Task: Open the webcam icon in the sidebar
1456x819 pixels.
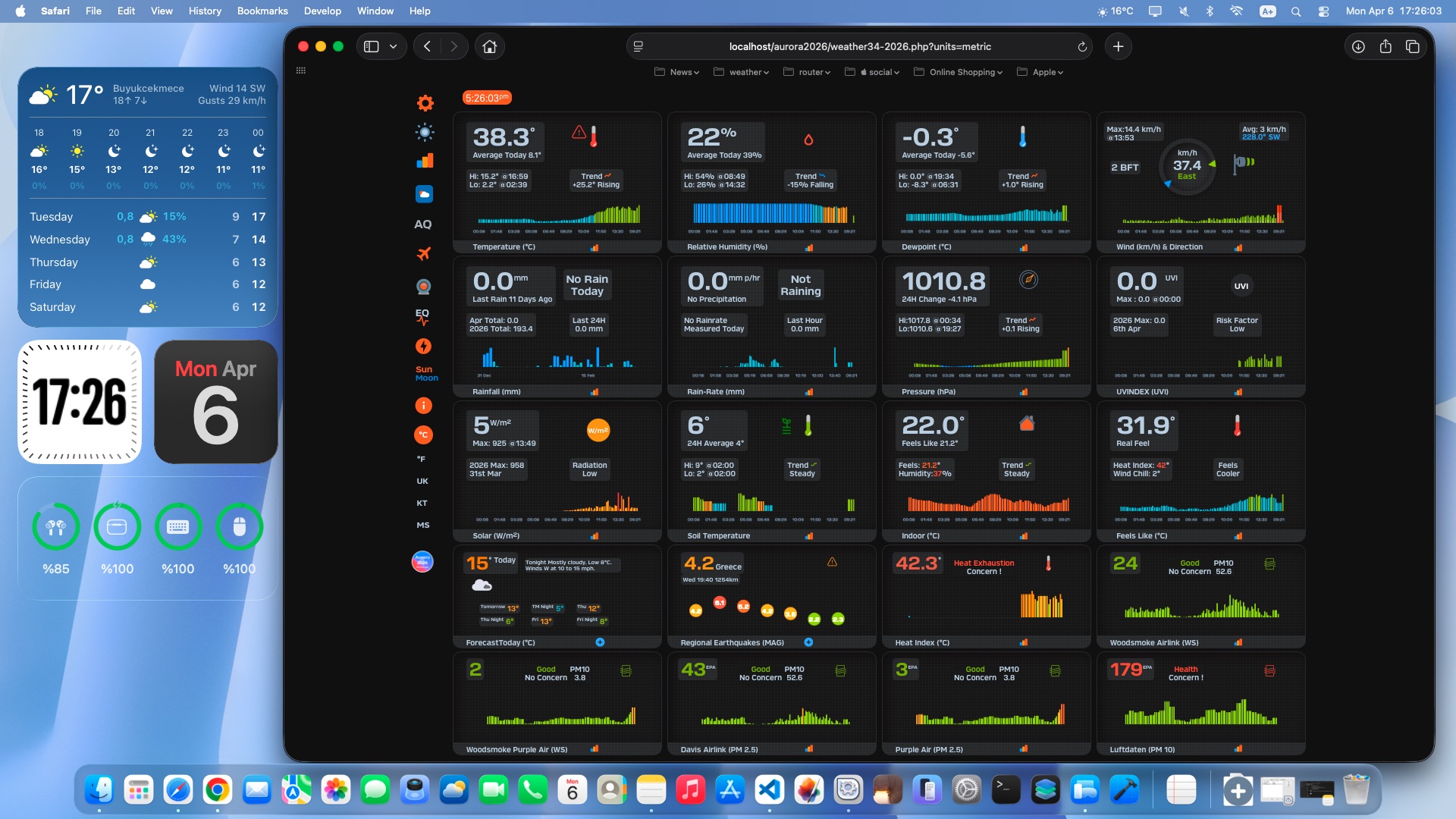Action: (423, 287)
